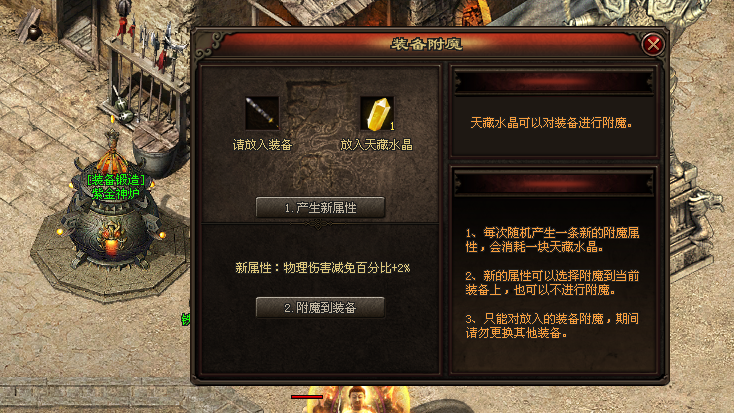Screen dimensions: 734x413
Task: Click the 放入天藏水晶 label
Action: point(376,145)
